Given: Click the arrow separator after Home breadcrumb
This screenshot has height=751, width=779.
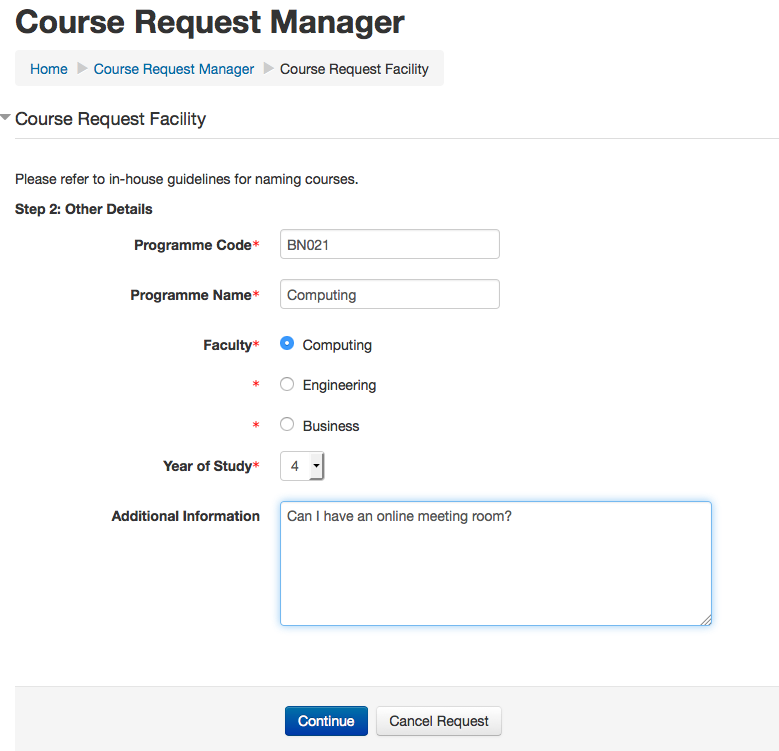Looking at the screenshot, I should coord(82,69).
